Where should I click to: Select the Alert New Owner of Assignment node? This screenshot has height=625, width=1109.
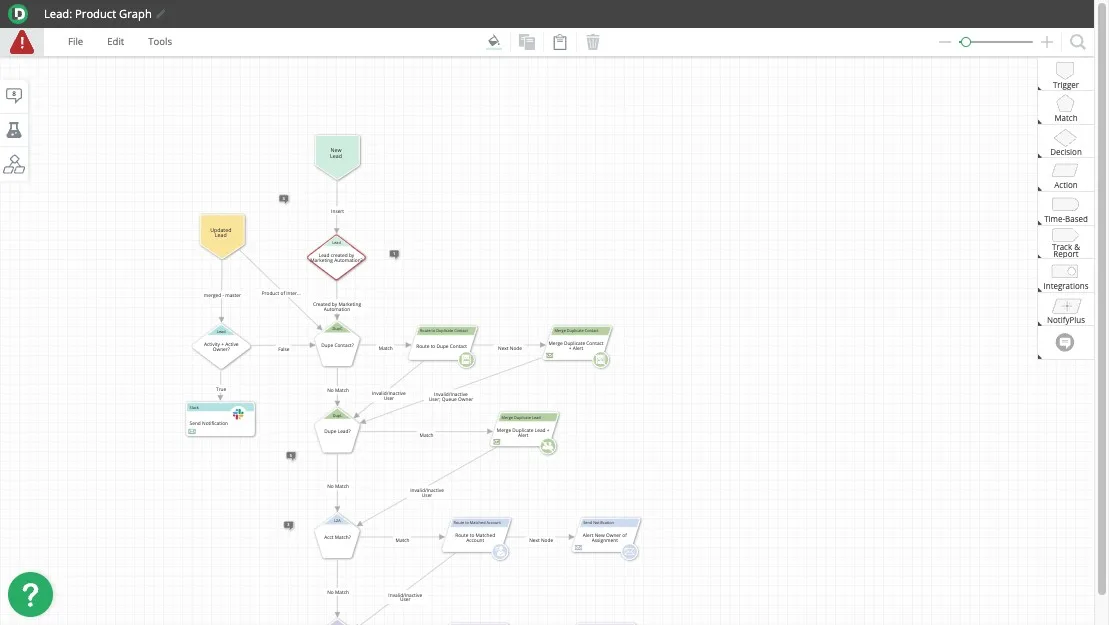click(x=605, y=537)
